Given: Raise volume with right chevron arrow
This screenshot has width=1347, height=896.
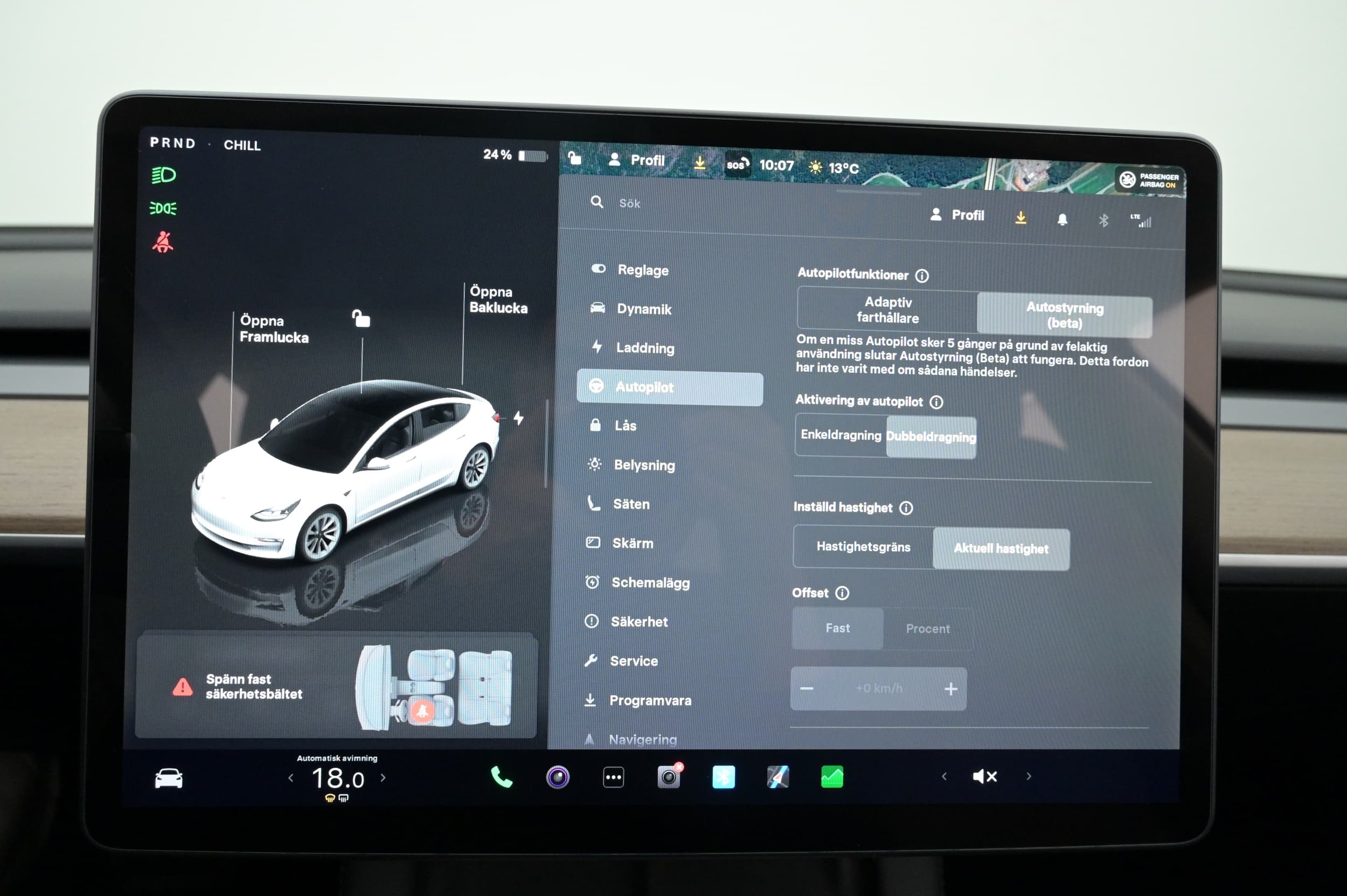Looking at the screenshot, I should click(x=1029, y=776).
